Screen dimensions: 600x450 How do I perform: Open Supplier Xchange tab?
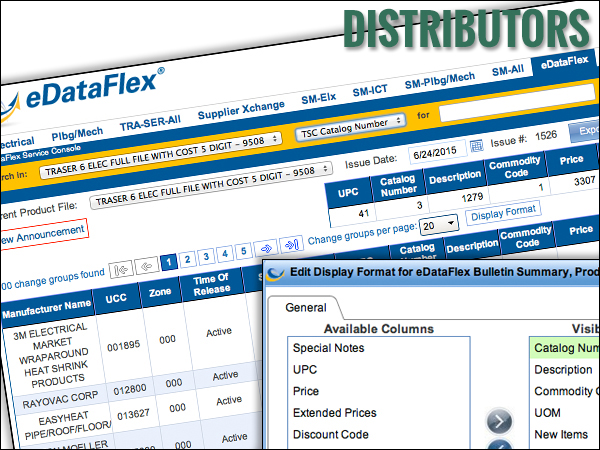coord(241,110)
